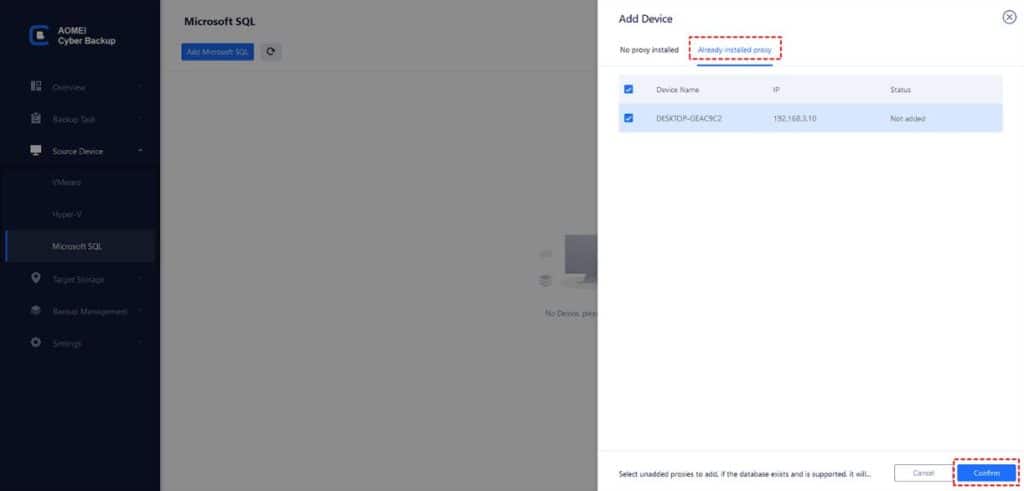
Task: Click the Add Microsoft SQL button
Action: pos(217,52)
